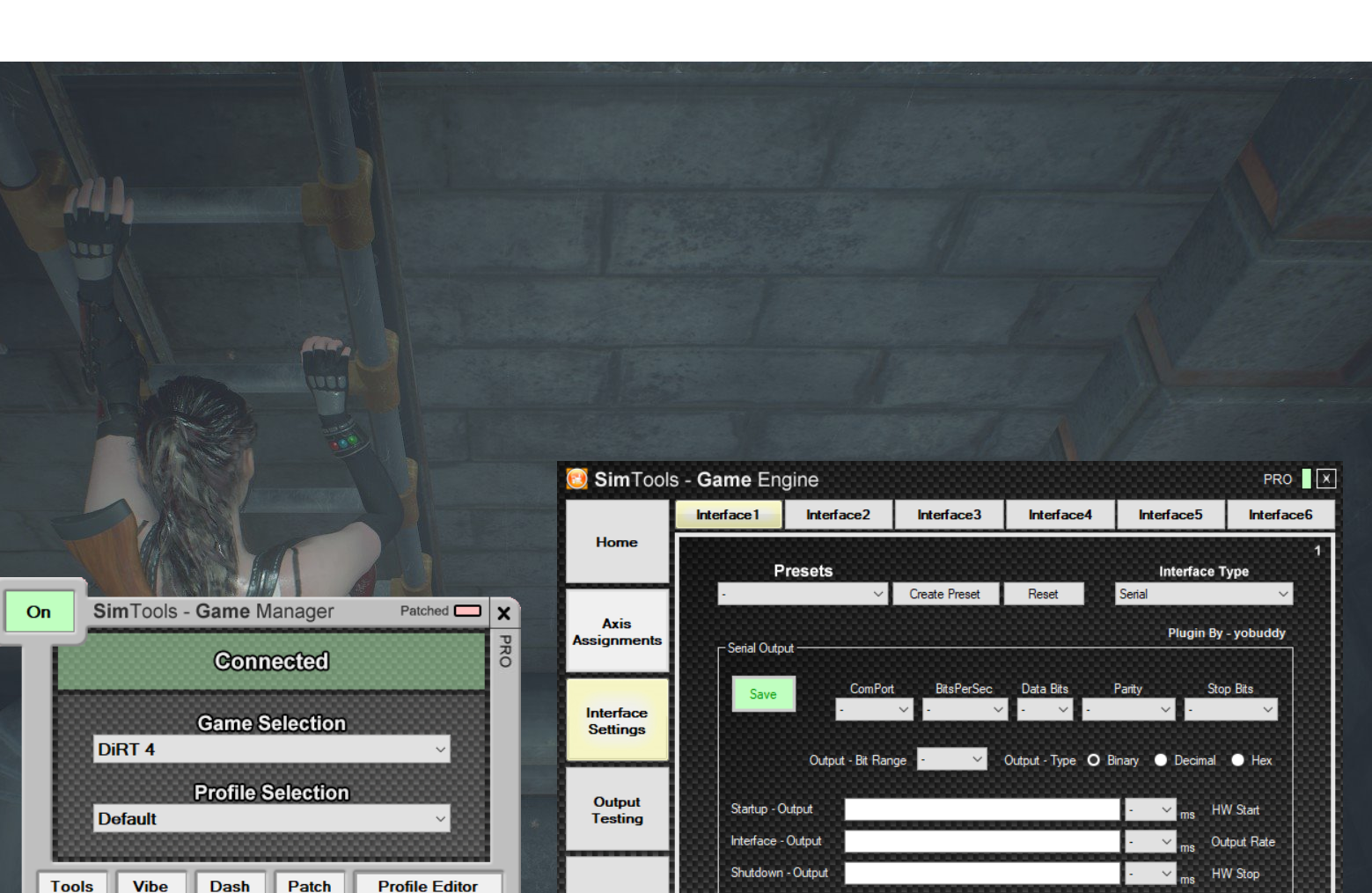Switch to the Interface5 tab
This screenshot has height=893, width=1372.
1170,515
